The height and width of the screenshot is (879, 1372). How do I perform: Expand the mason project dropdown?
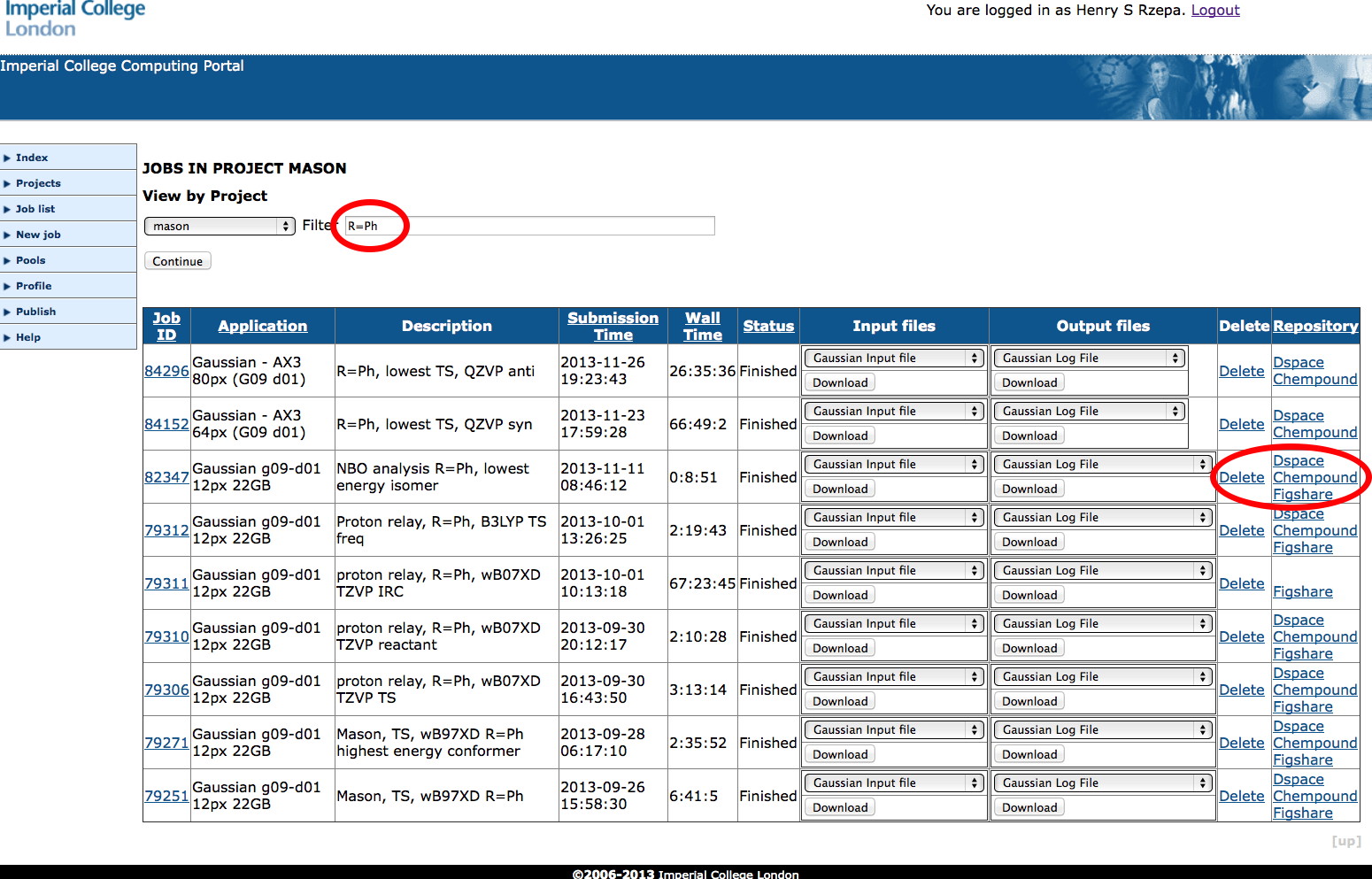point(220,227)
